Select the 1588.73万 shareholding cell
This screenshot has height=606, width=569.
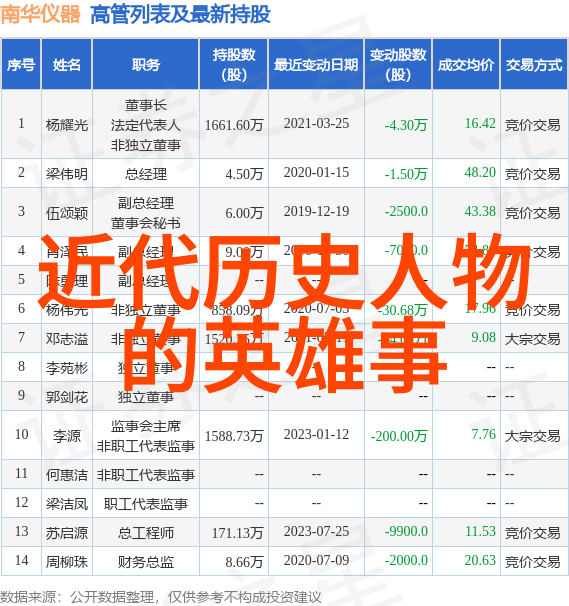click(234, 436)
